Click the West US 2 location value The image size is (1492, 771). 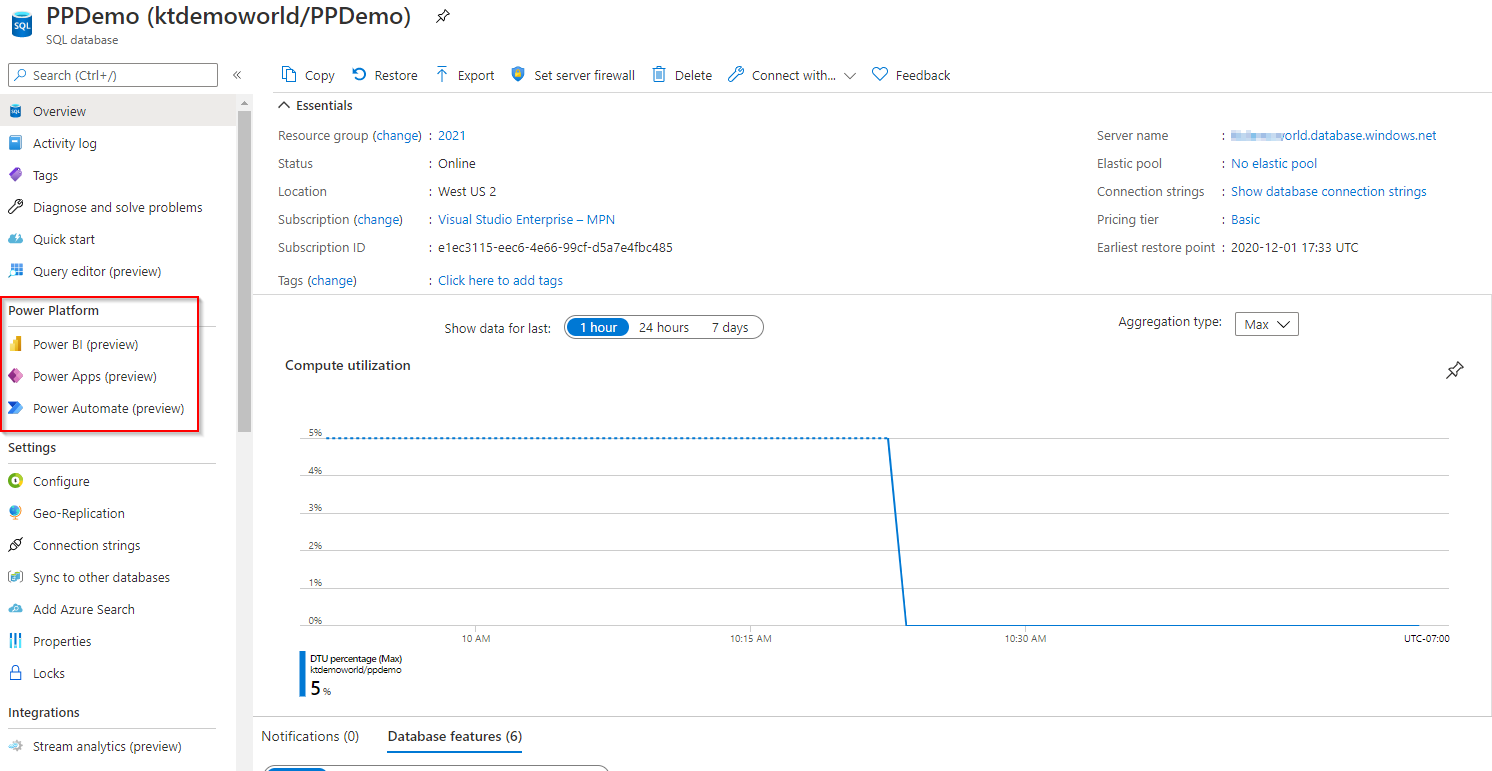click(x=467, y=191)
